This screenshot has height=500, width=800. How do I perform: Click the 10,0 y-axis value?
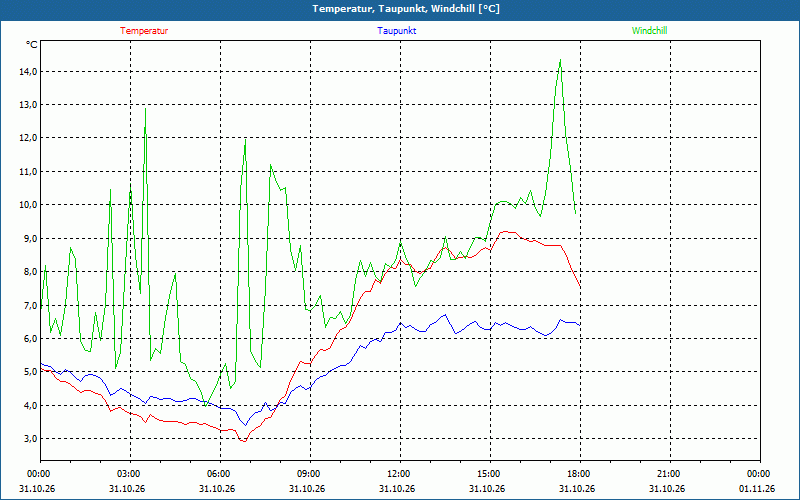[x=28, y=205]
